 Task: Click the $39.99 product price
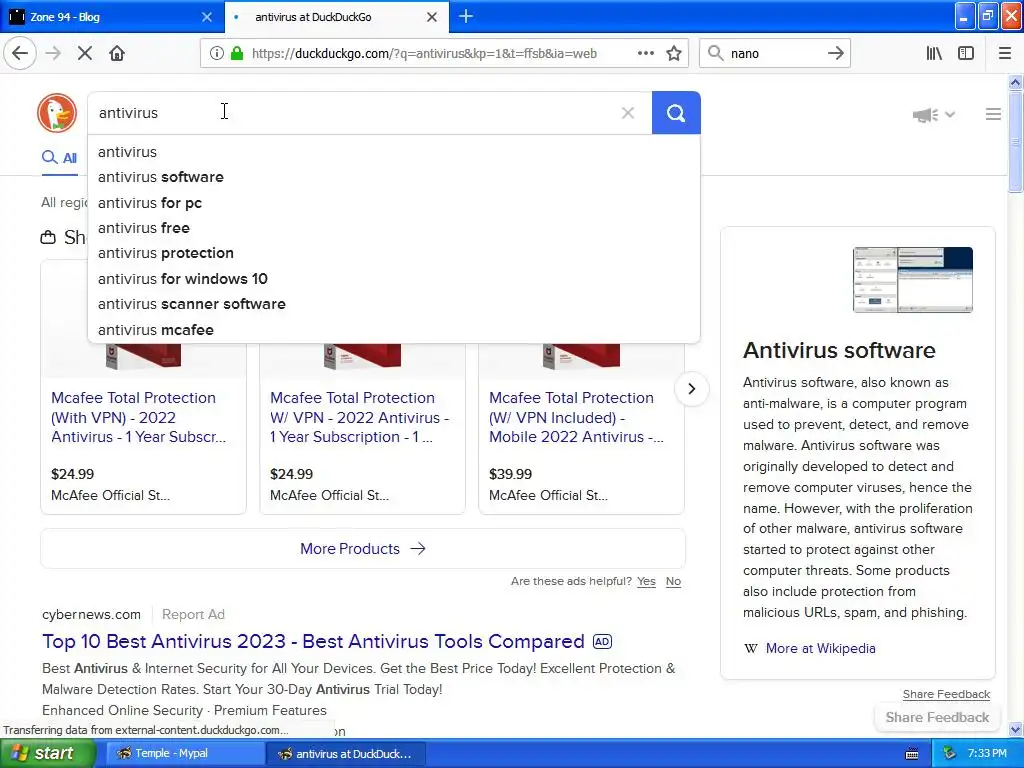(x=511, y=474)
